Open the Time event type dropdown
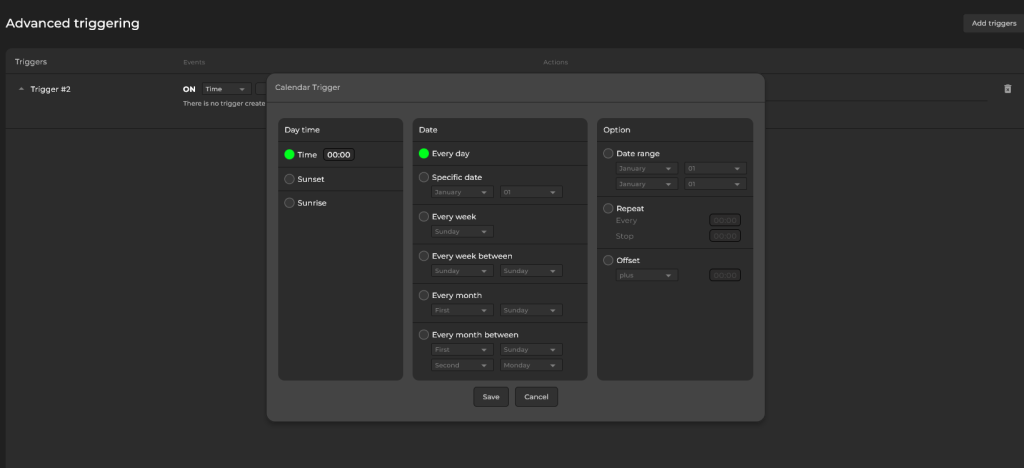 coord(225,89)
